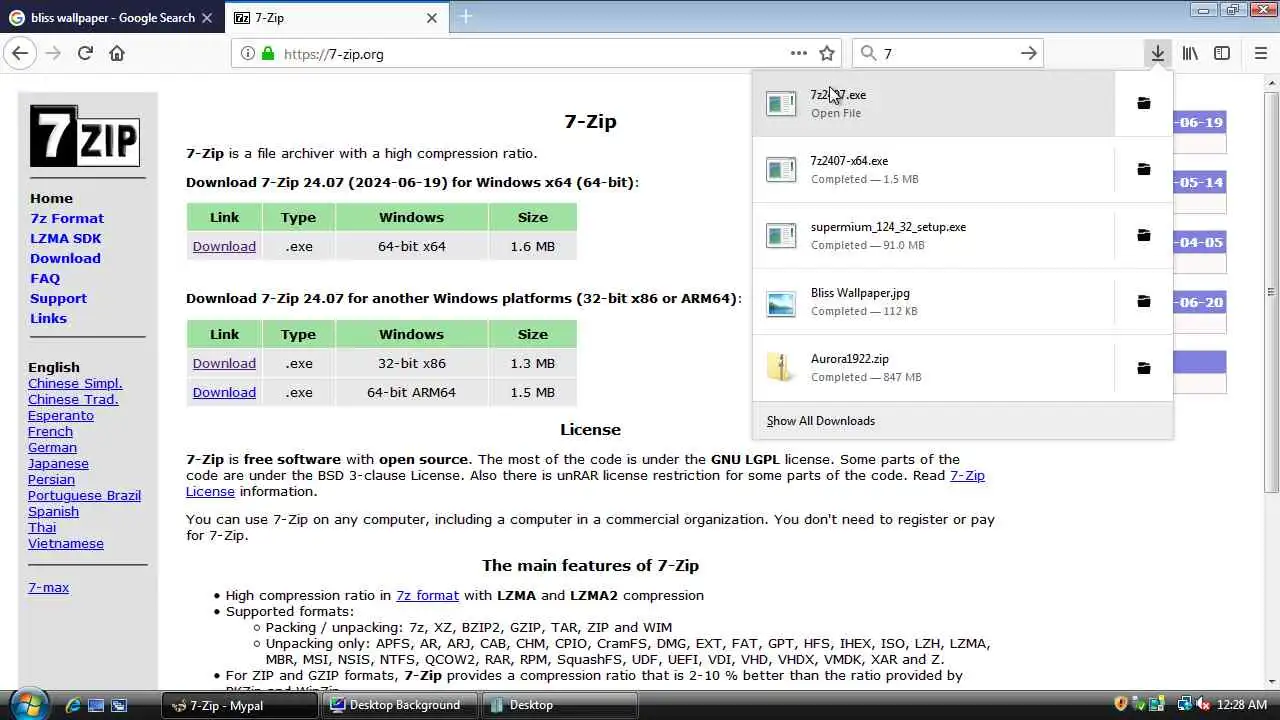This screenshot has height=720, width=1280.
Task: Switch language to Persian
Action: [x=51, y=479]
